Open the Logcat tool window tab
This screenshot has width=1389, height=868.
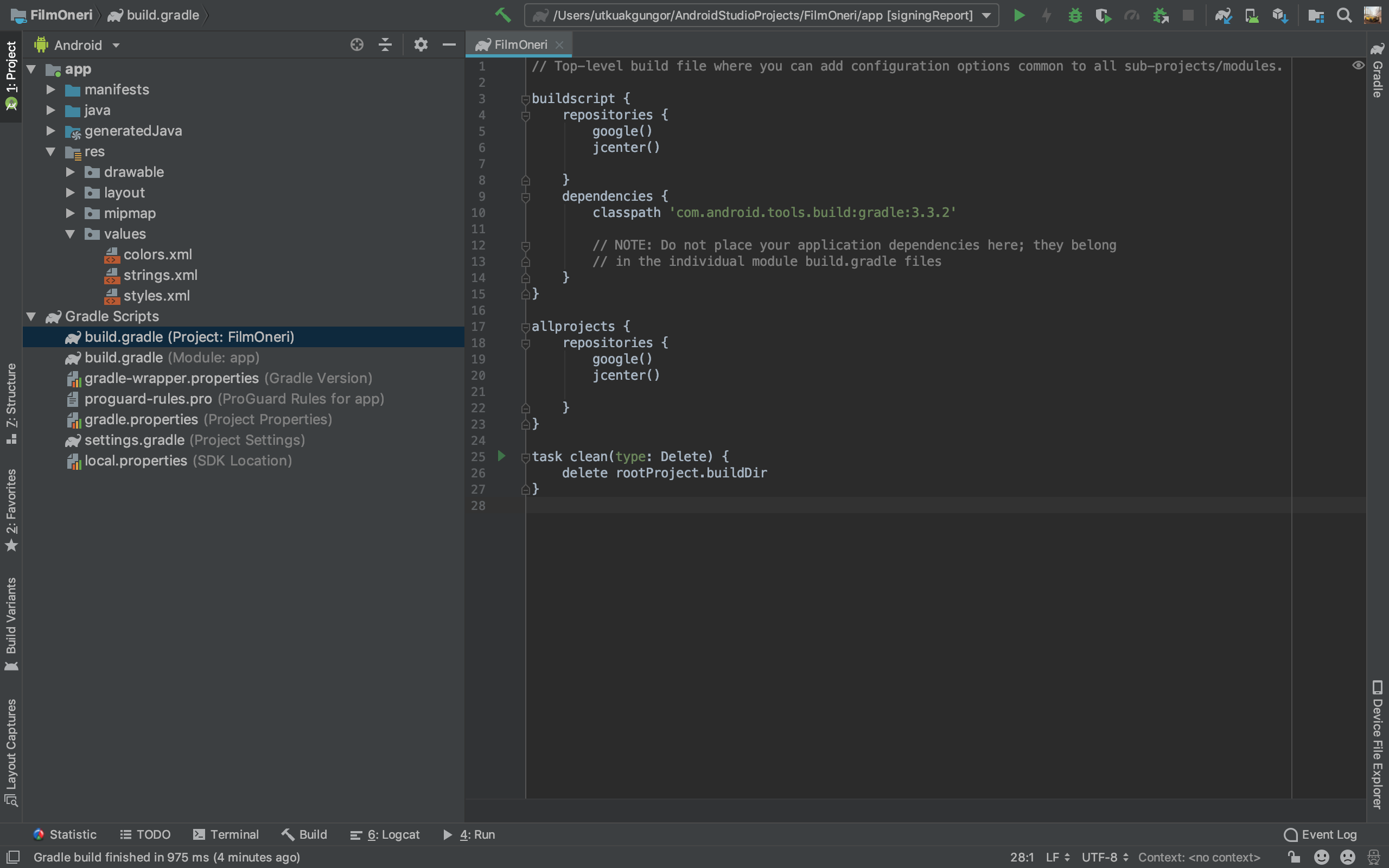pyautogui.click(x=385, y=835)
